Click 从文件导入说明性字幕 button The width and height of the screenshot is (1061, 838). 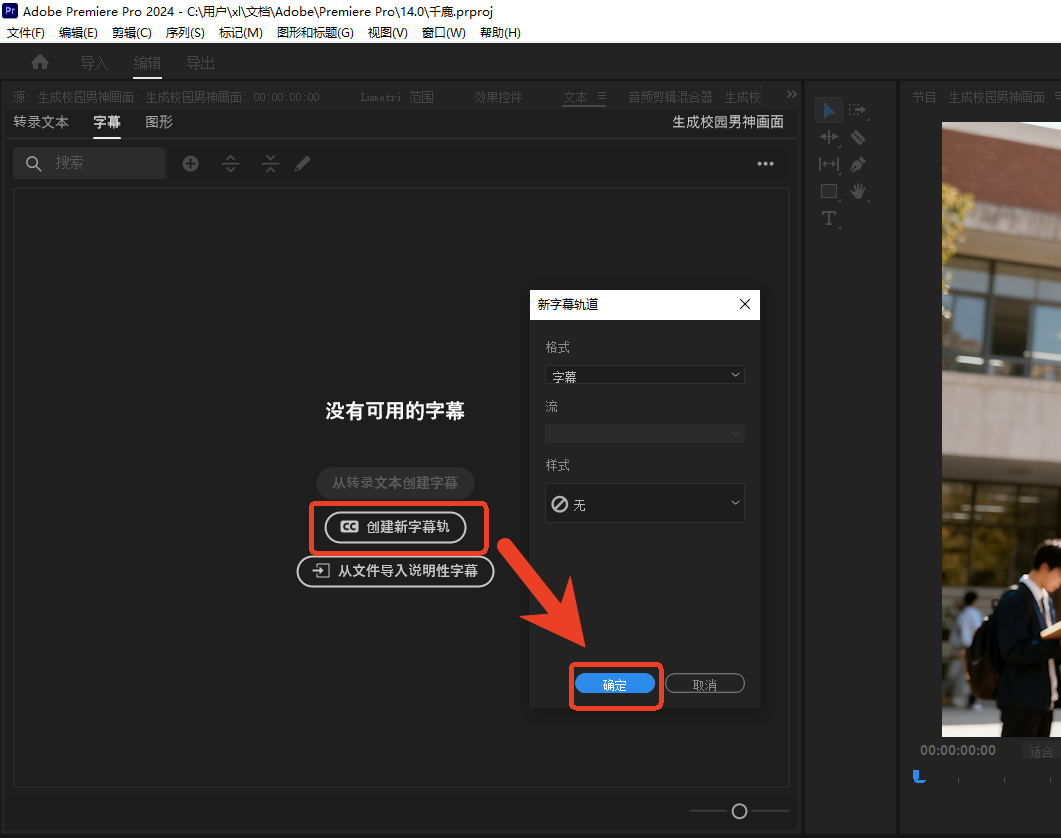coord(396,571)
